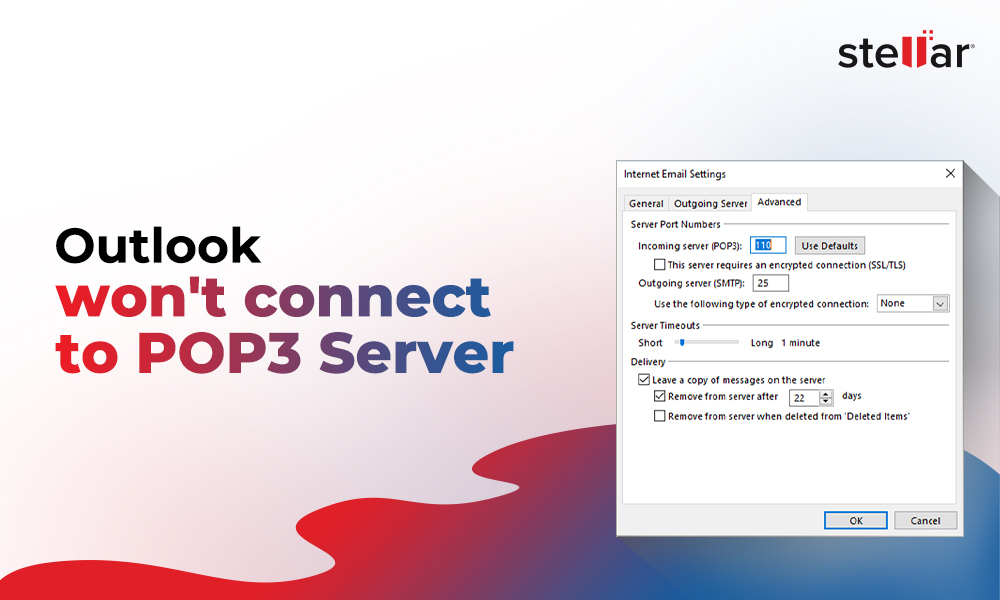This screenshot has width=1000, height=600.
Task: Check Remove from server when deleted option
Action: [659, 416]
